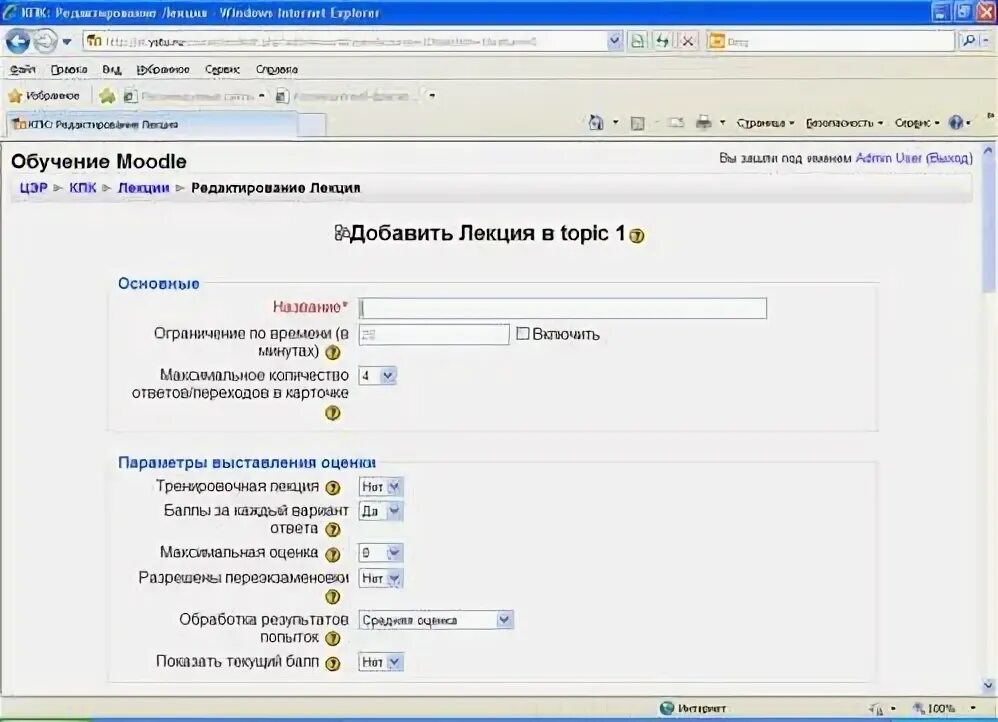Click help icon for Разрешены переэкзаменовки
Screen dimensions: 998x722
(332, 597)
